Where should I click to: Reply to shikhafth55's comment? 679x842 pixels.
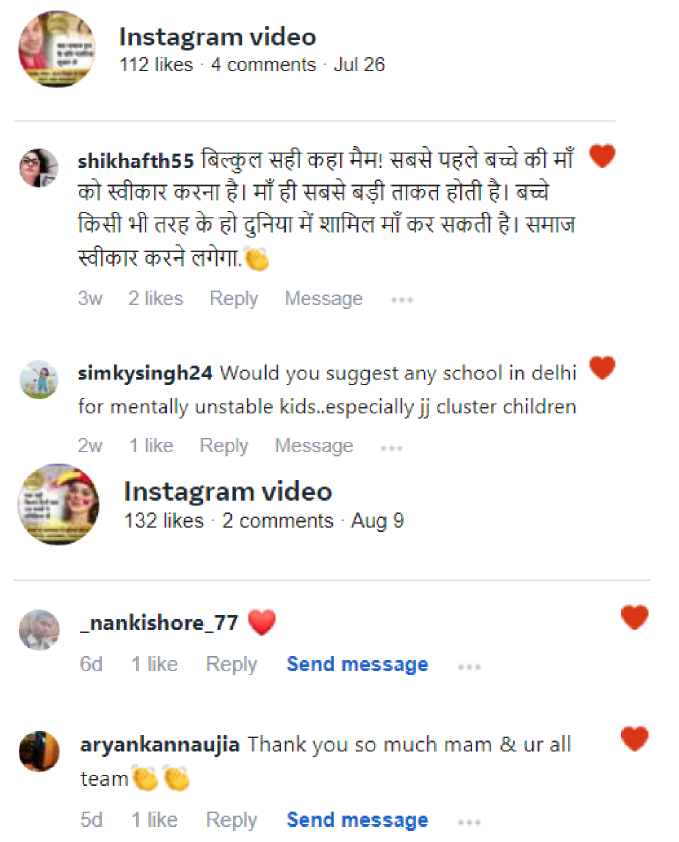[234, 299]
